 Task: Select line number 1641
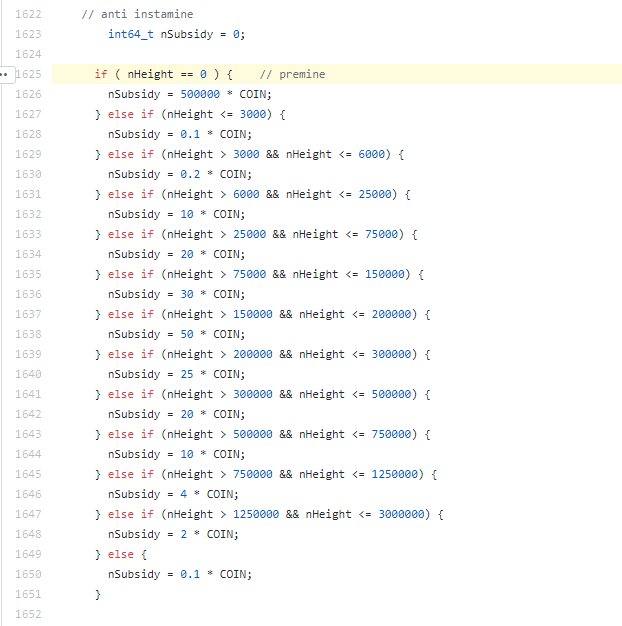pos(28,394)
